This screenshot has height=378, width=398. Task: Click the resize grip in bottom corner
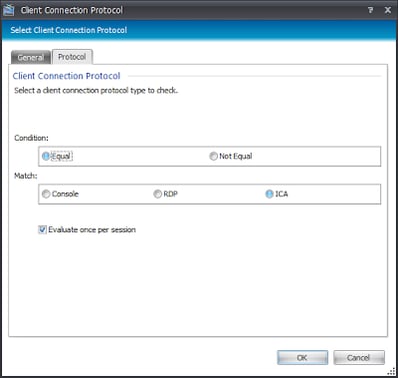[x=391, y=372]
